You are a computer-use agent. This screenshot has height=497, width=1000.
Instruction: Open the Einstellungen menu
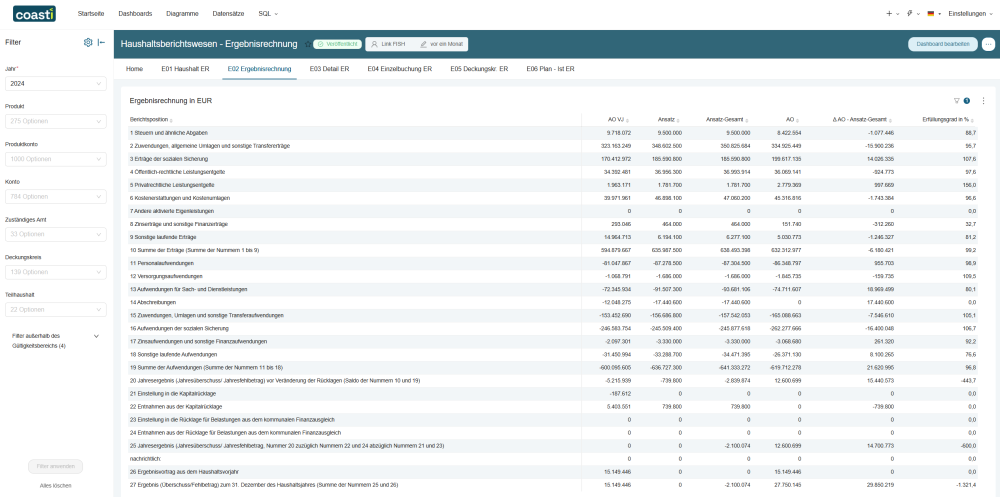[971, 13]
